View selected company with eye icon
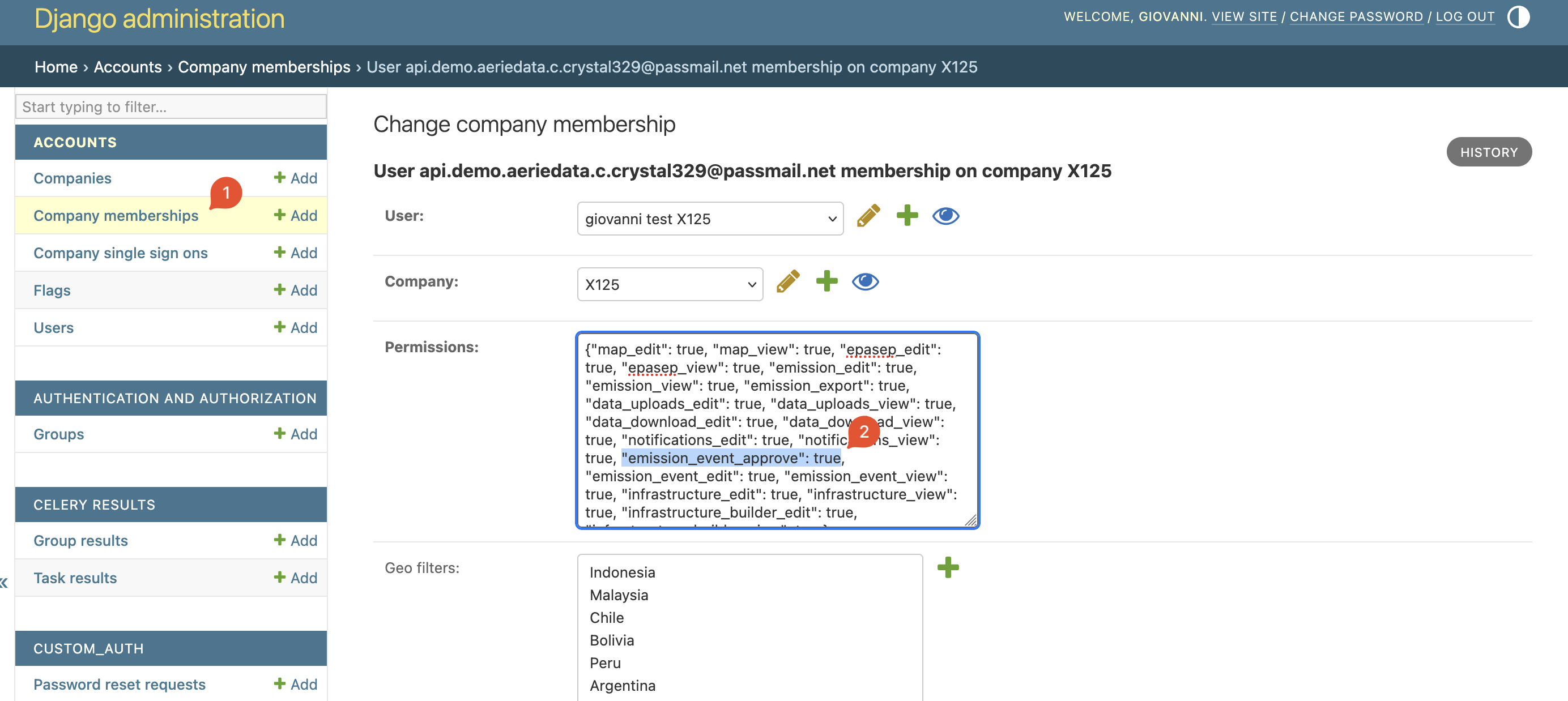Image resolution: width=1568 pixels, height=701 pixels. click(865, 282)
